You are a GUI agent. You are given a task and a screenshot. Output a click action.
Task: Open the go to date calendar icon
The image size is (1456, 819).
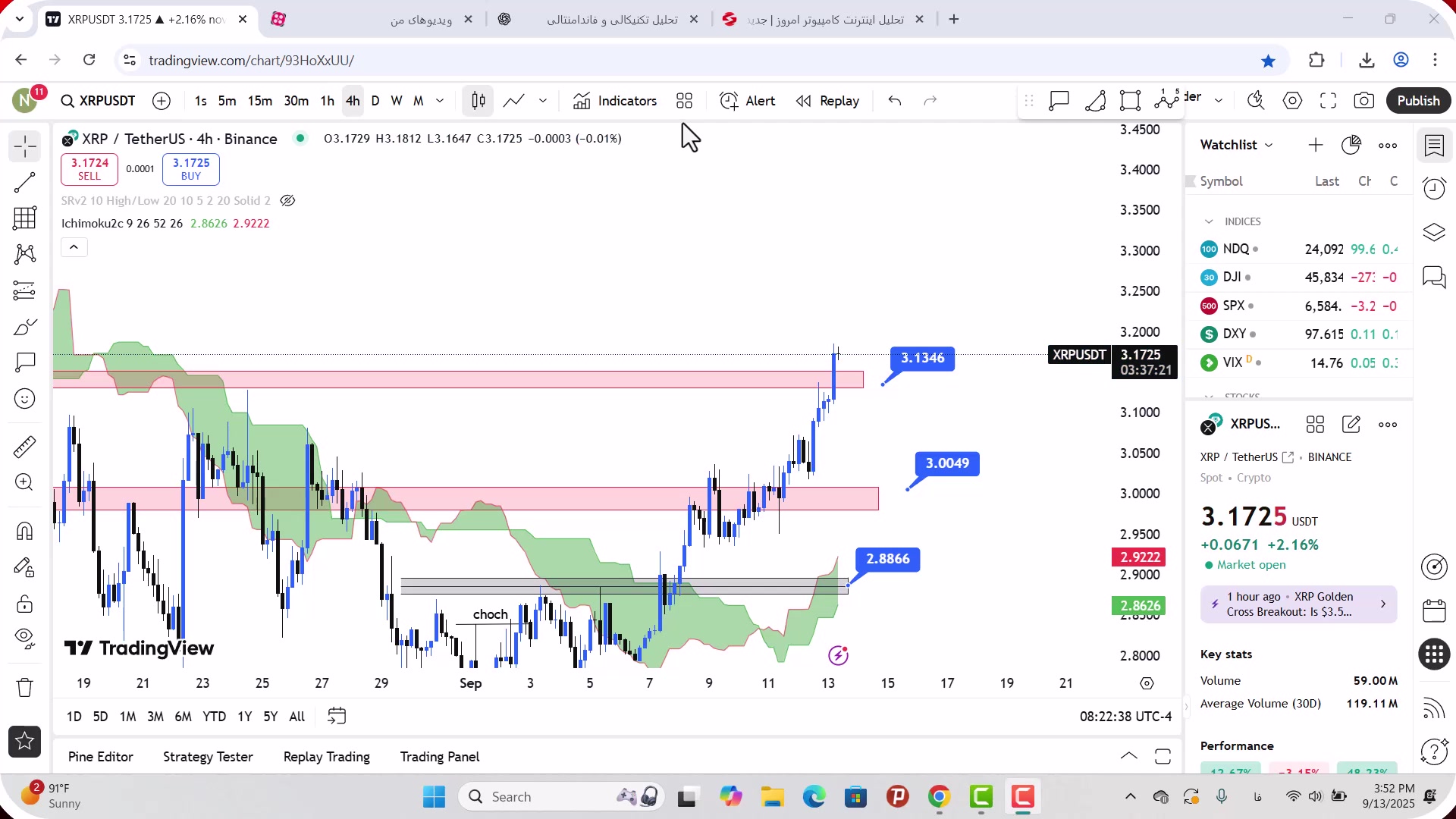pos(337,717)
